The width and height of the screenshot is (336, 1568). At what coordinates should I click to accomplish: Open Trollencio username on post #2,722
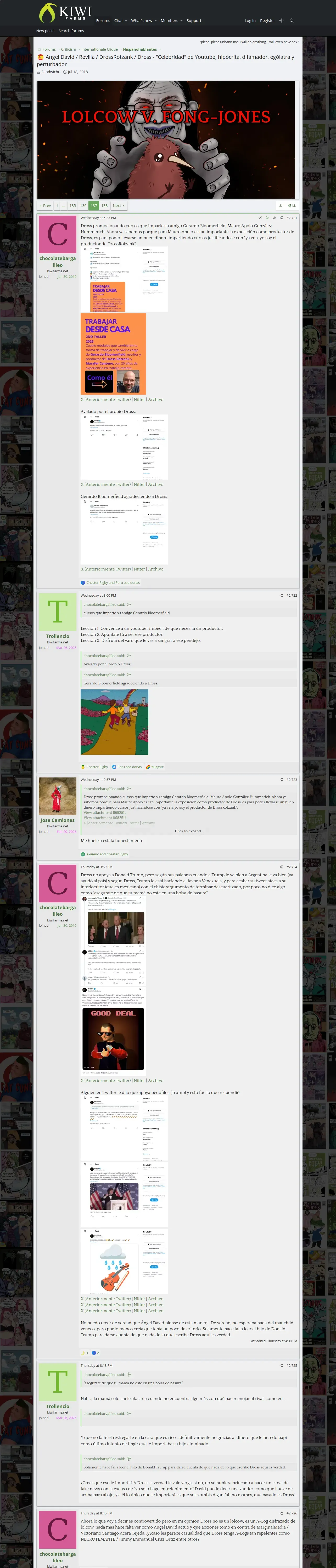[57, 636]
